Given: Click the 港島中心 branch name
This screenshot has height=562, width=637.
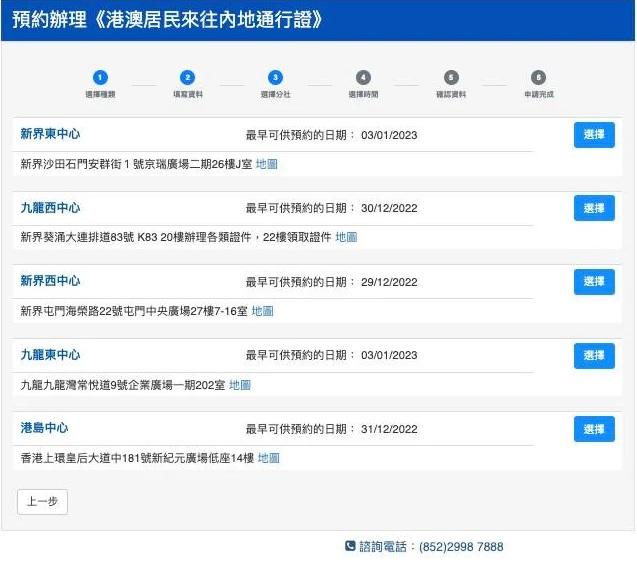Looking at the screenshot, I should click(x=44, y=428).
